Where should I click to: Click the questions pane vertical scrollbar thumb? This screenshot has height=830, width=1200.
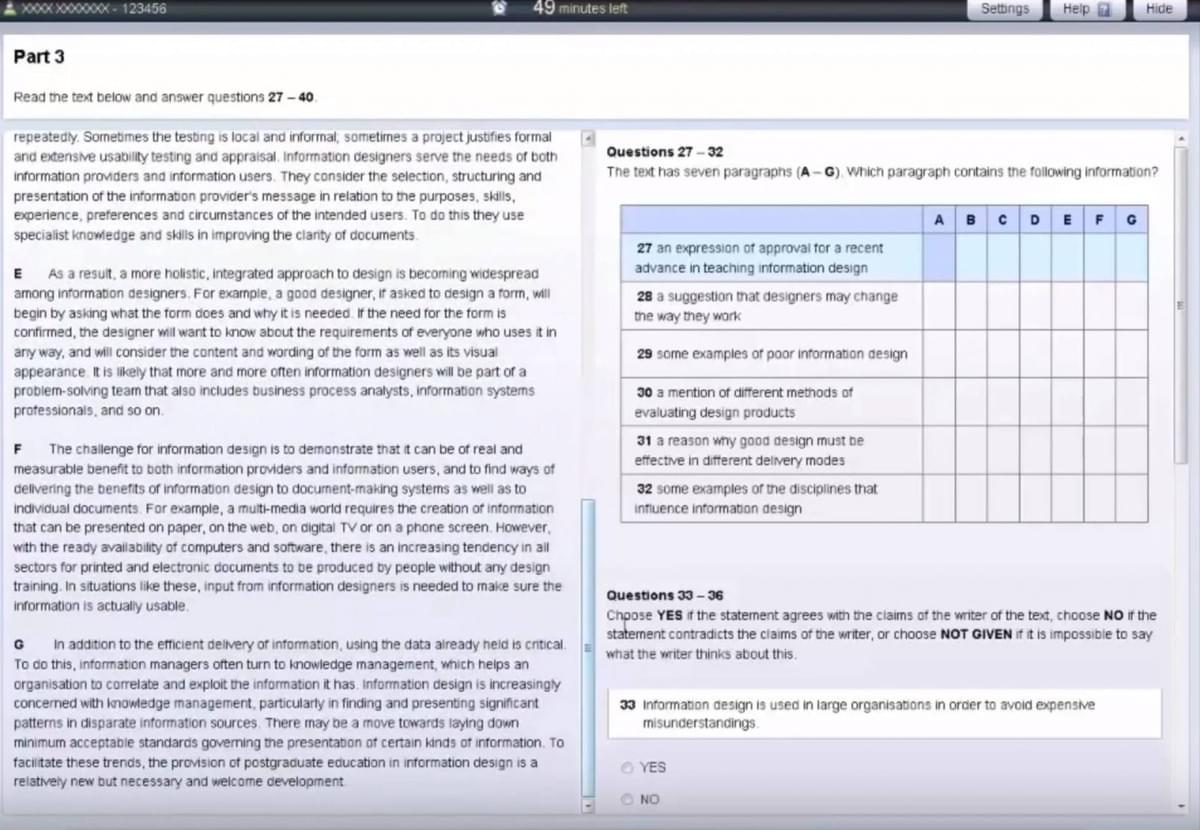coord(1180,305)
